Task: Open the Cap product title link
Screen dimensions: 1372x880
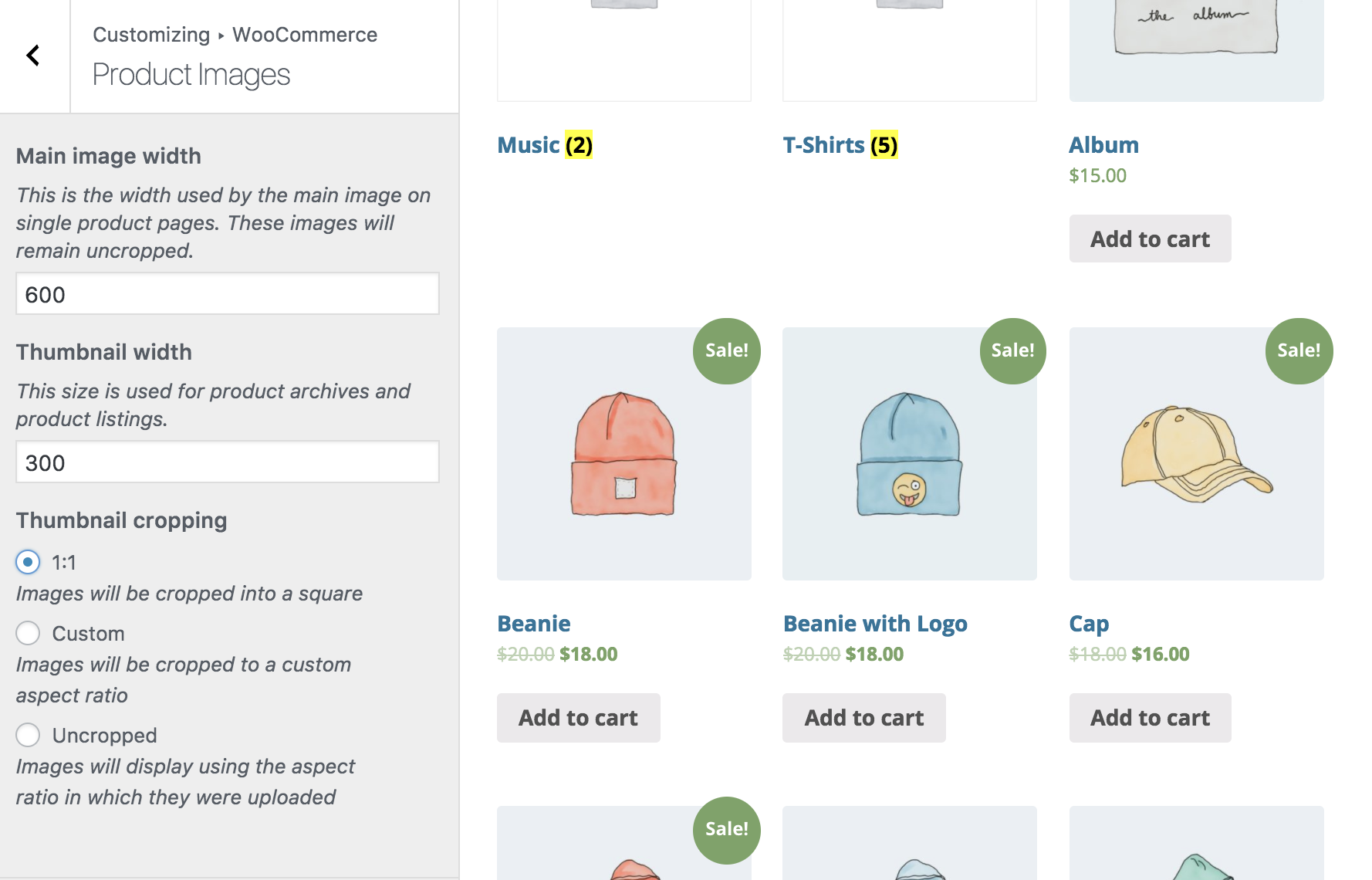Action: pyautogui.click(x=1089, y=624)
